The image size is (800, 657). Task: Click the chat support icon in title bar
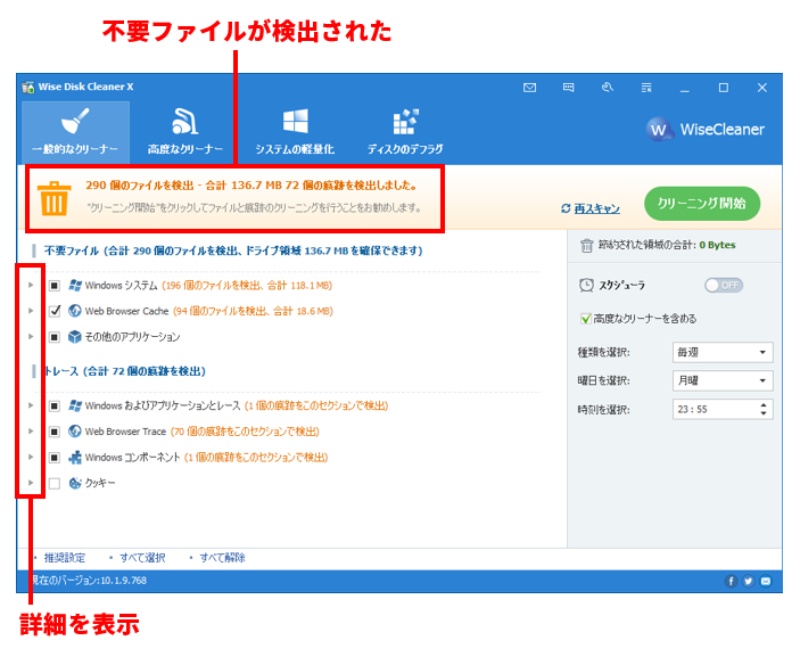[x=570, y=88]
